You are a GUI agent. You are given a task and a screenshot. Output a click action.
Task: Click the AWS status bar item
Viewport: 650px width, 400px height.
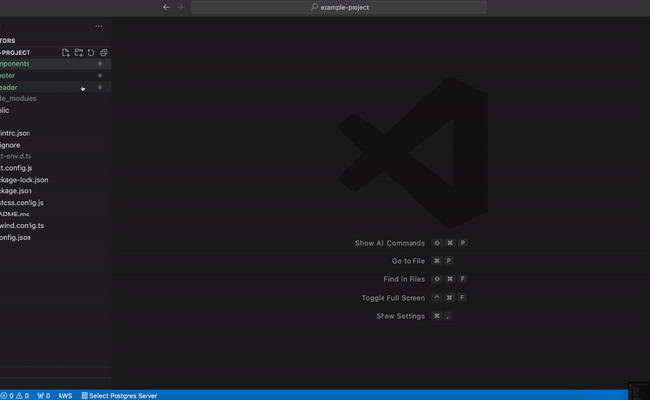pos(65,396)
